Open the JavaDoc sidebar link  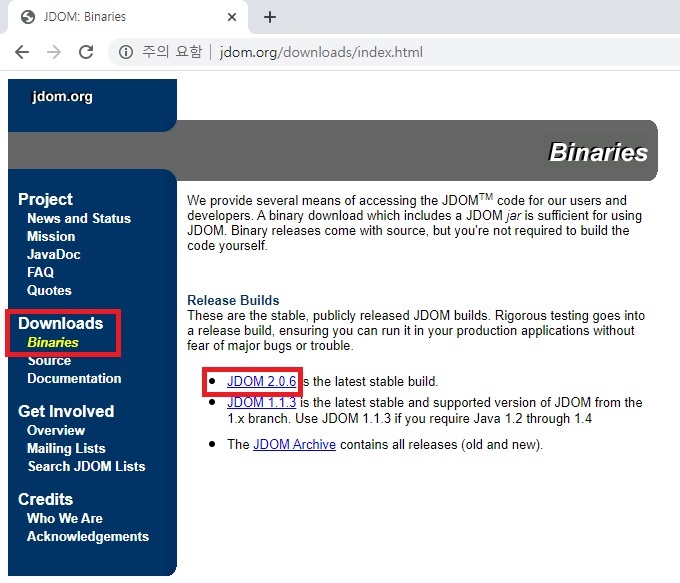[54, 254]
